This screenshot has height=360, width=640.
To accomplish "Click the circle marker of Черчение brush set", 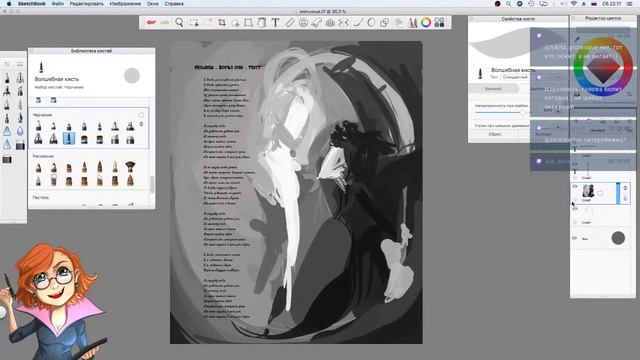I will coord(141,115).
